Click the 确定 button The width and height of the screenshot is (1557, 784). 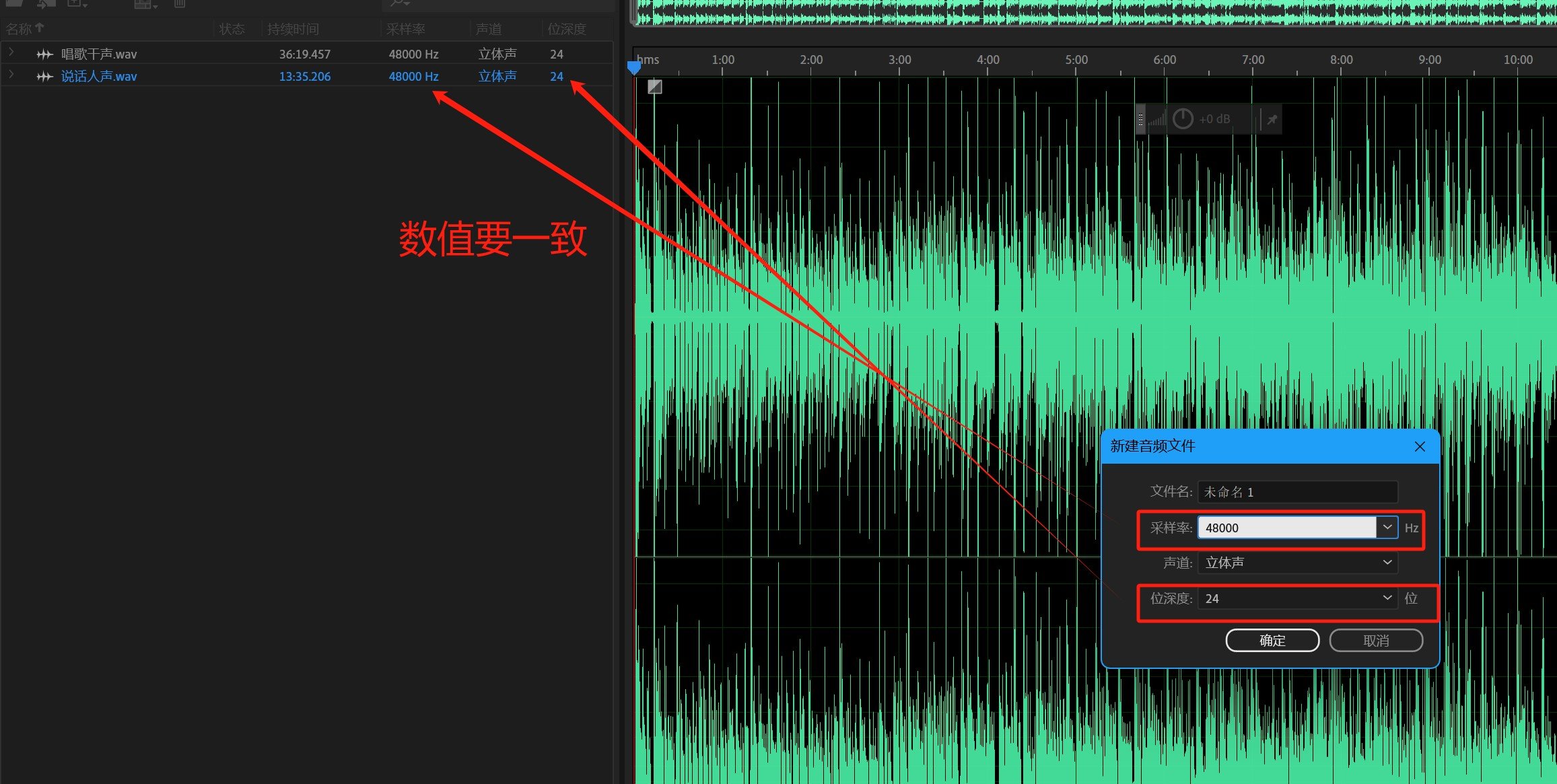tap(1272, 641)
